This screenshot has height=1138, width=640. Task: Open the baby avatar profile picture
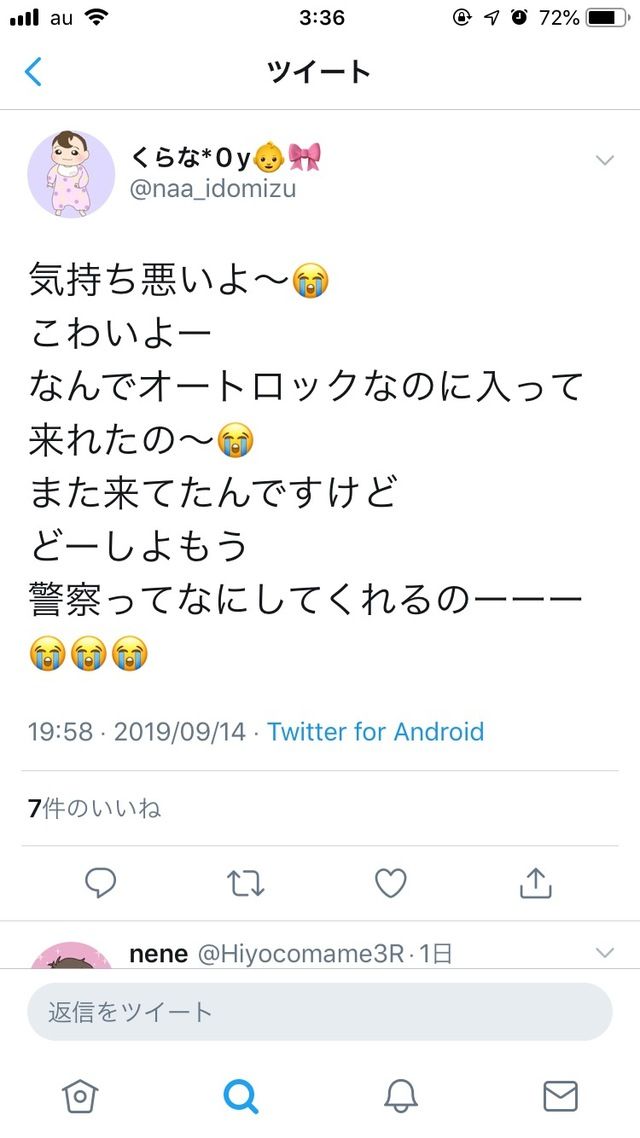pos(71,174)
